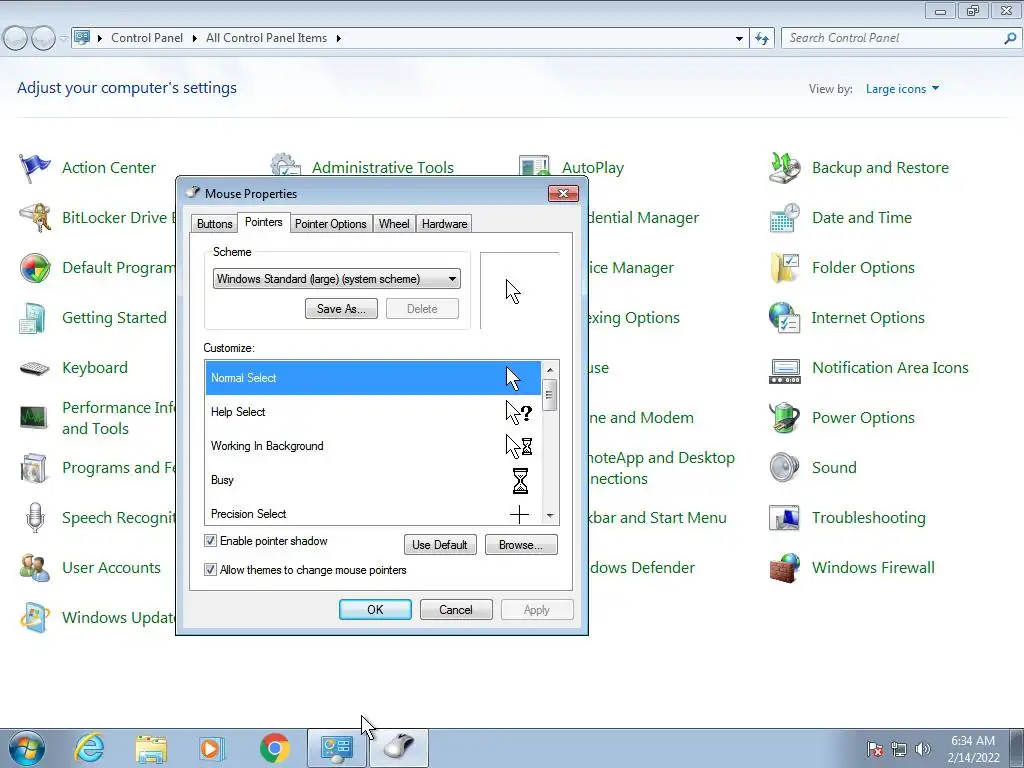Screen dimensions: 1024x768
Task: Open the pointer Scheme dropdown
Action: click(x=336, y=279)
